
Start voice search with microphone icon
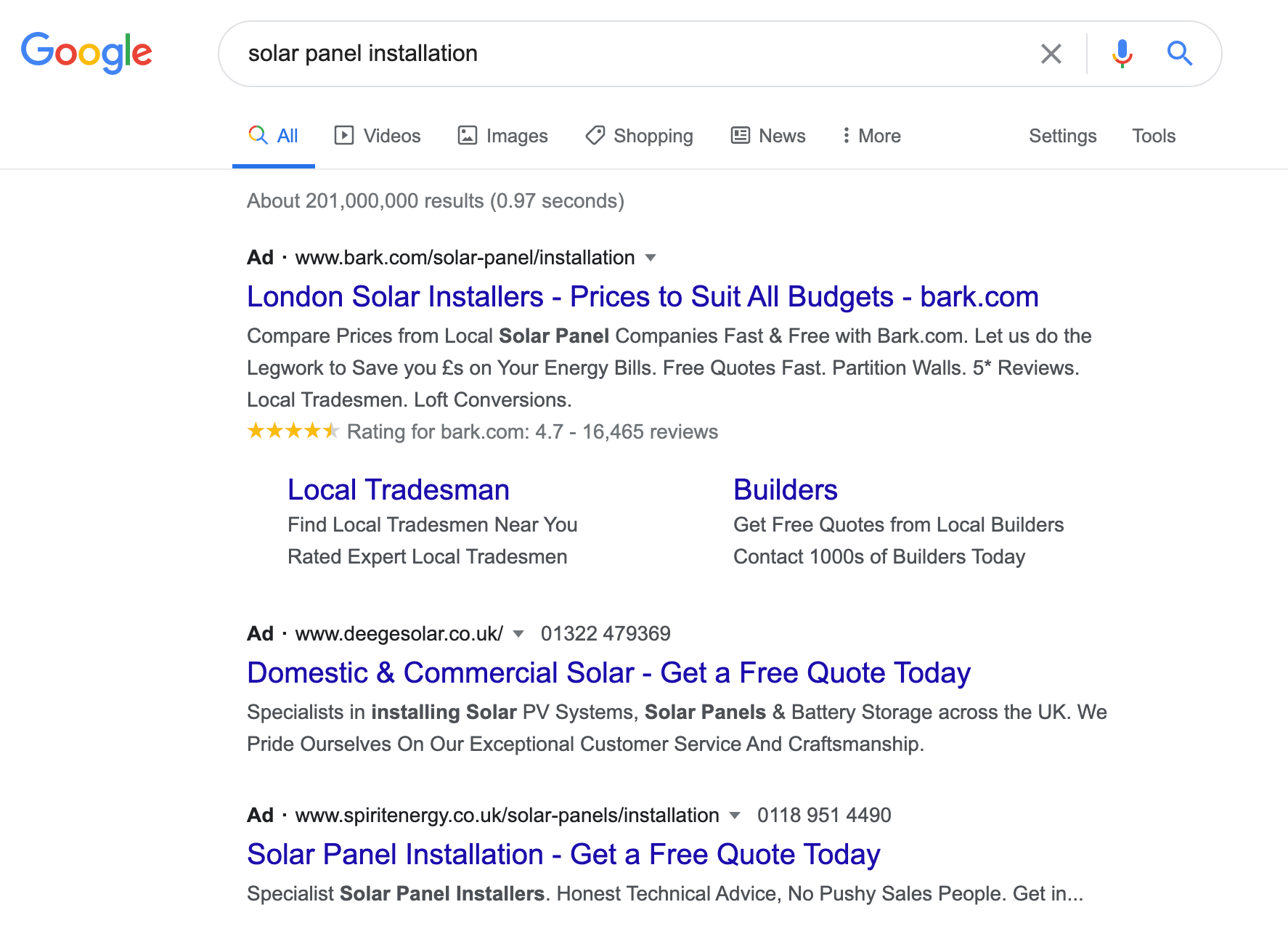[x=1122, y=54]
